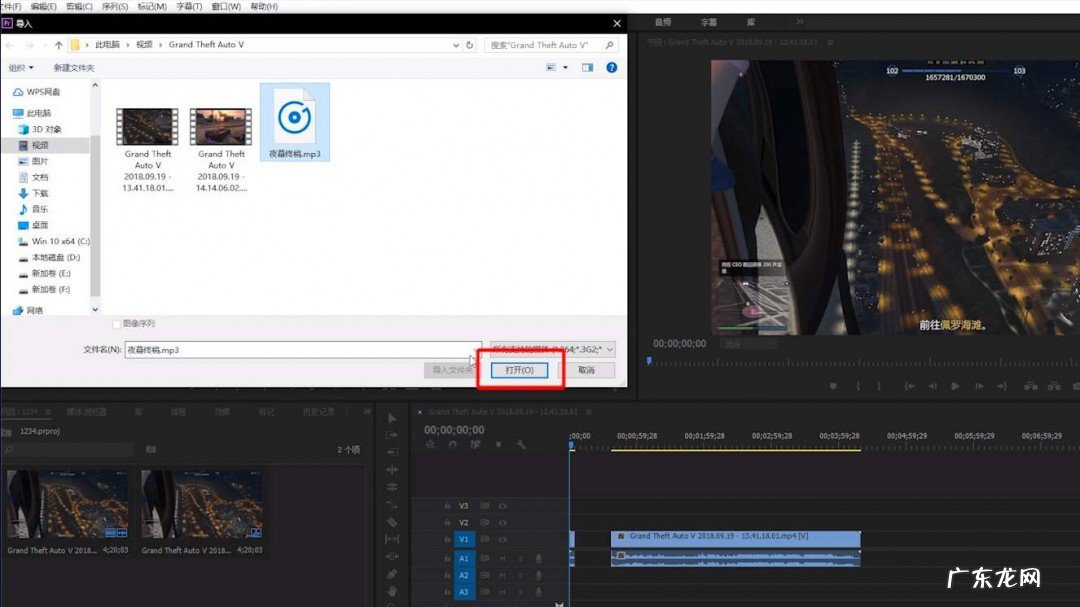Click the 打开(O) button
1080x607 pixels.
coord(519,370)
